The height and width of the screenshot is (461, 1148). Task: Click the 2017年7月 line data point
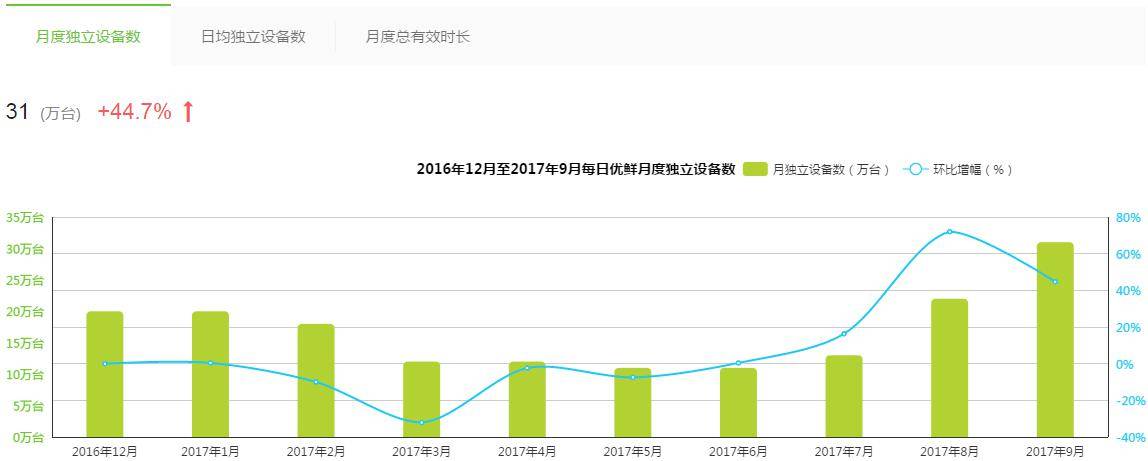[x=844, y=334]
